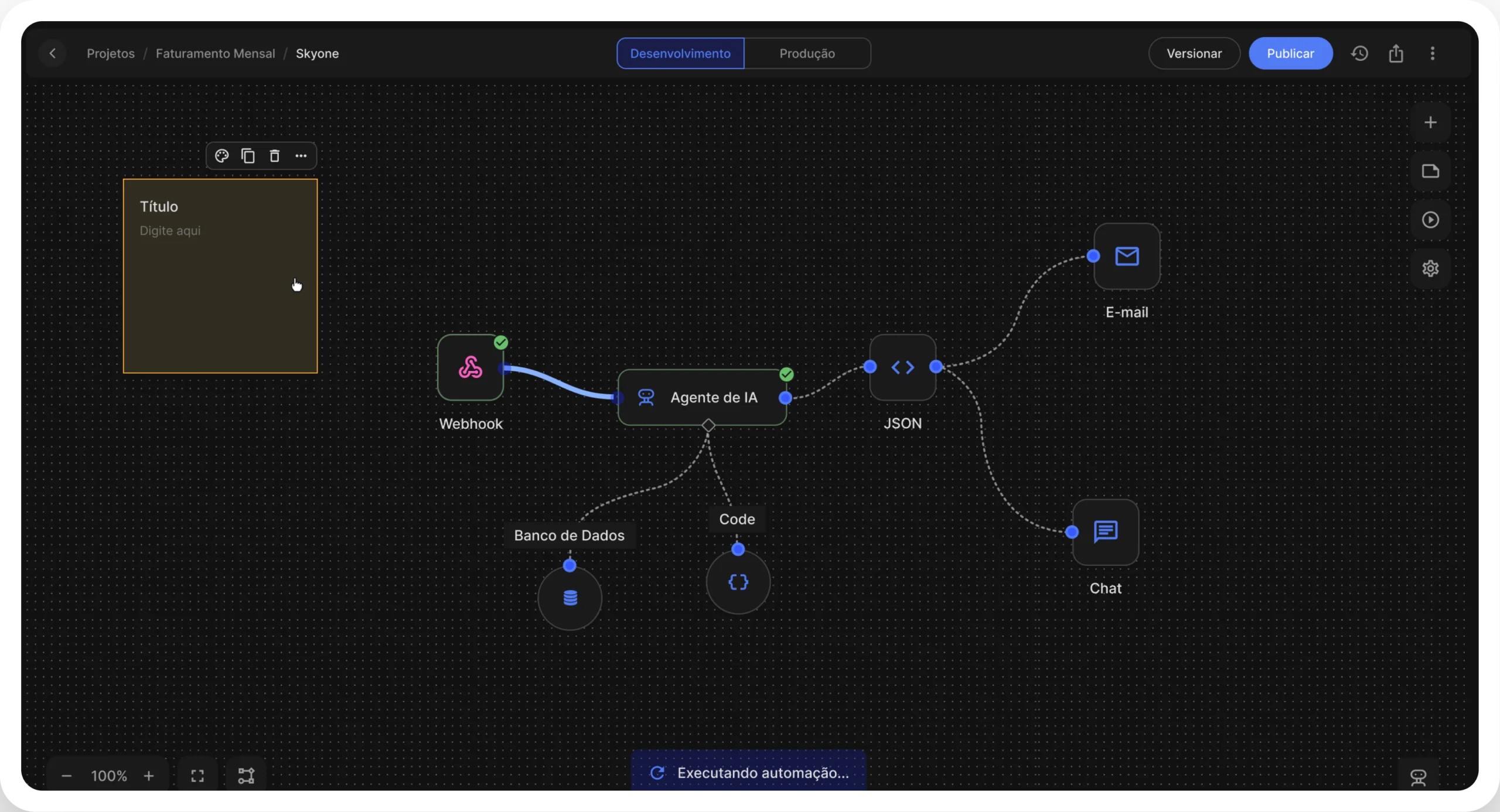Image resolution: width=1500 pixels, height=812 pixels.
Task: Click the Título field in note
Action: point(159,207)
